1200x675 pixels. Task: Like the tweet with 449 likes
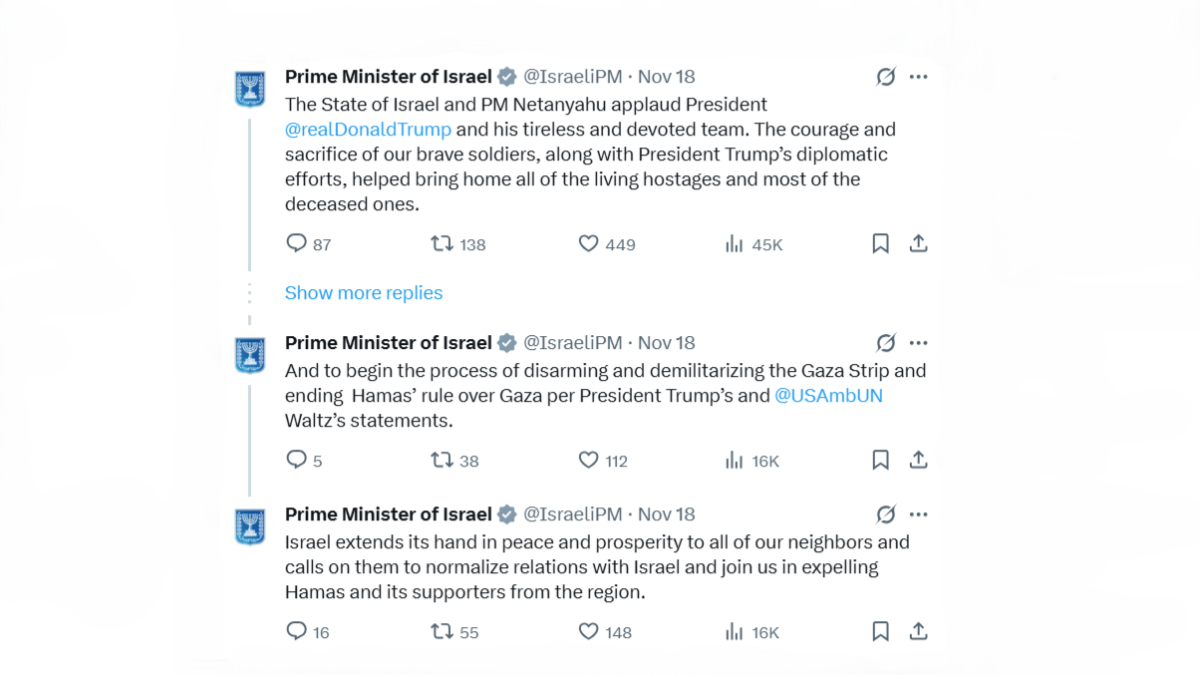point(589,244)
